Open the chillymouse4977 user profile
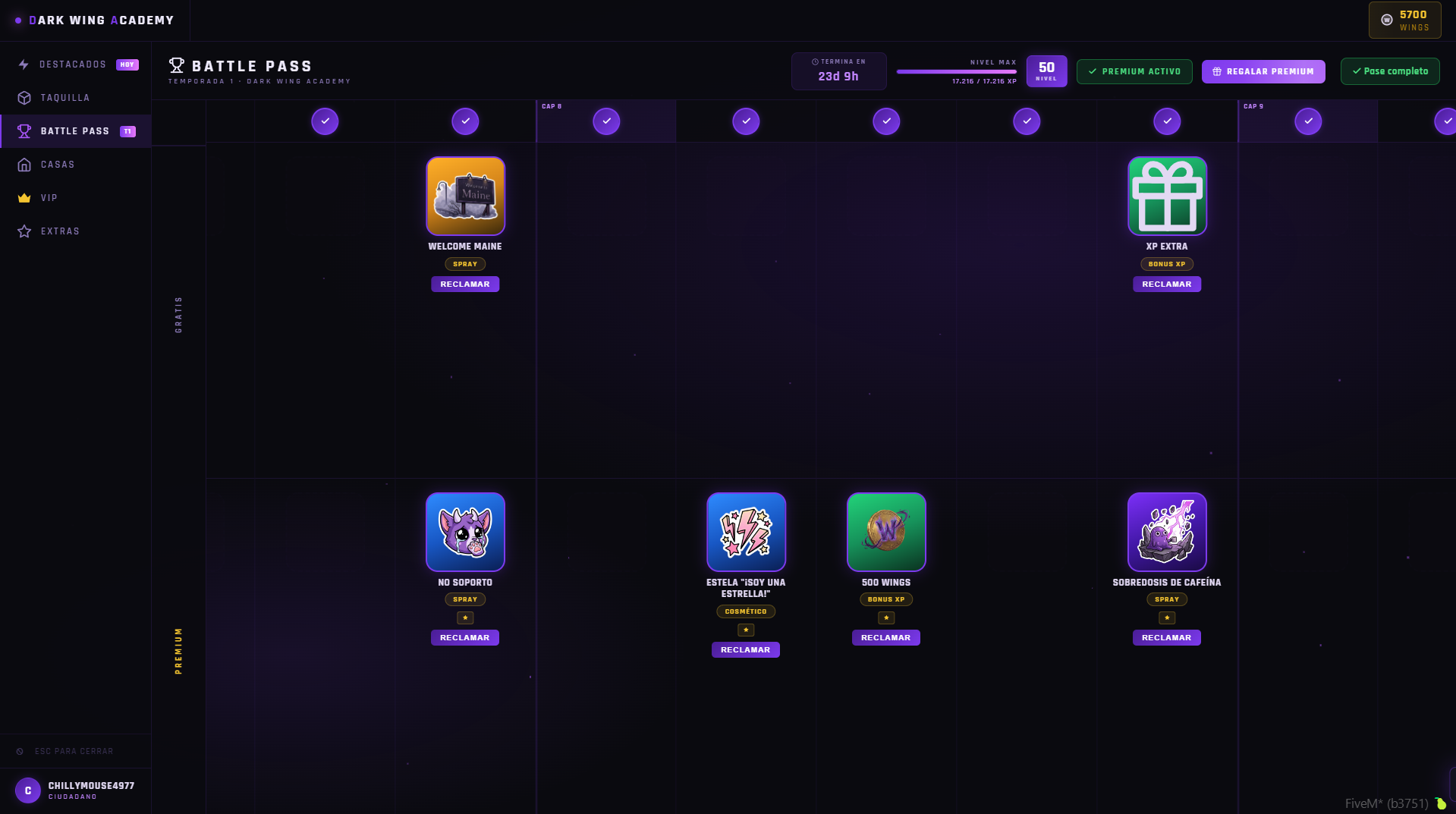 [75, 790]
